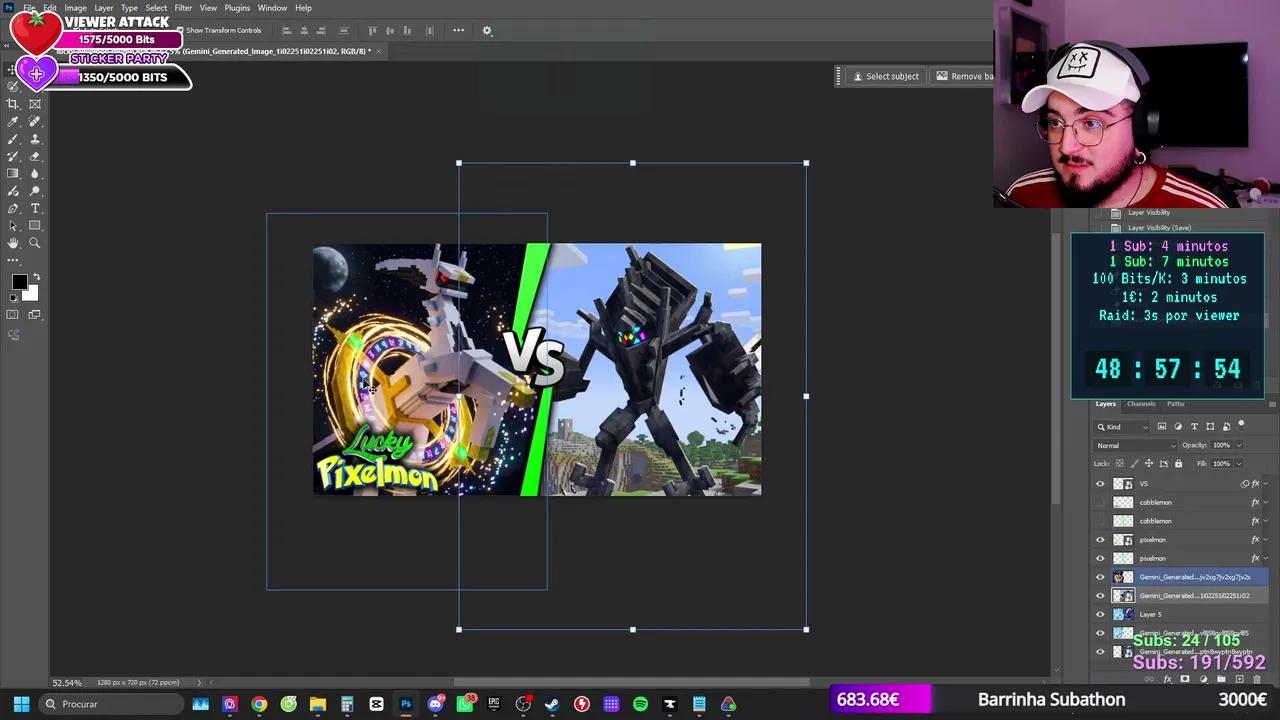
Task: Expand the VS layer effects
Action: 1266,484
